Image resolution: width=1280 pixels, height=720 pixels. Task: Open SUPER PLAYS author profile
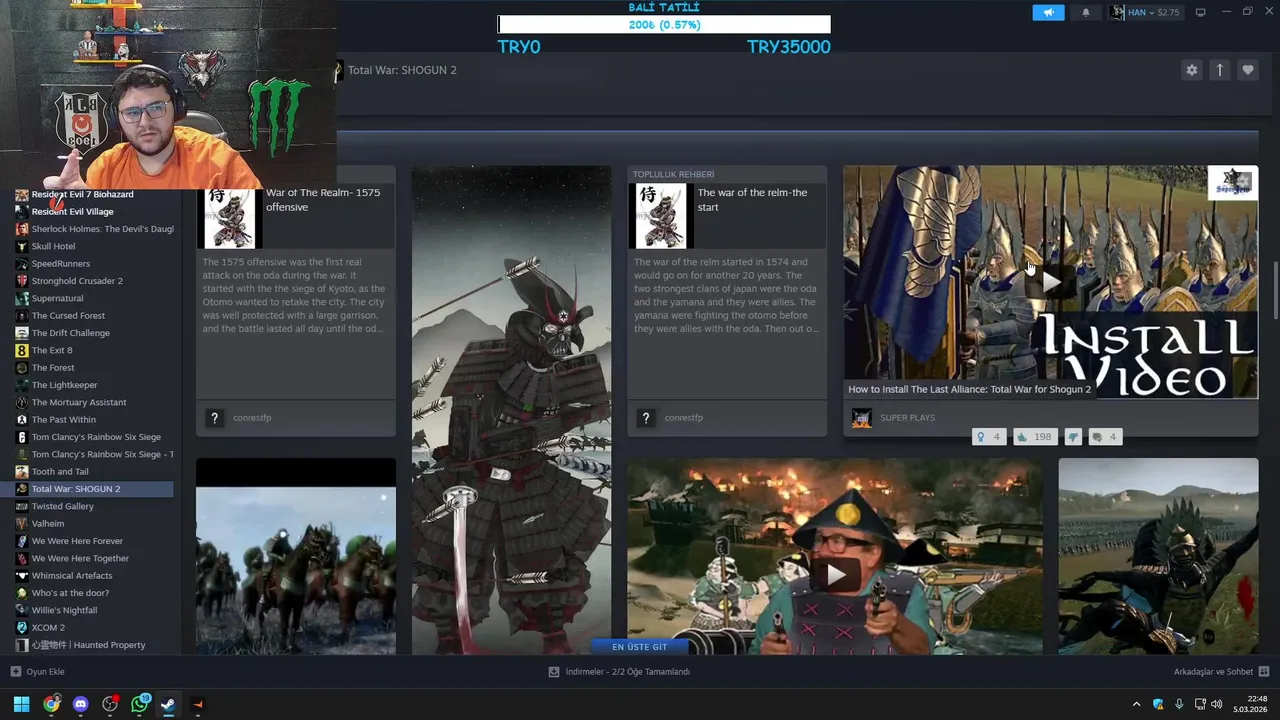(x=907, y=418)
